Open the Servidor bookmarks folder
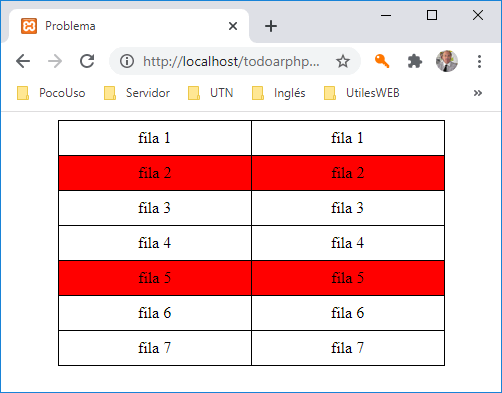Viewport: 502px width, 393px height. point(137,93)
